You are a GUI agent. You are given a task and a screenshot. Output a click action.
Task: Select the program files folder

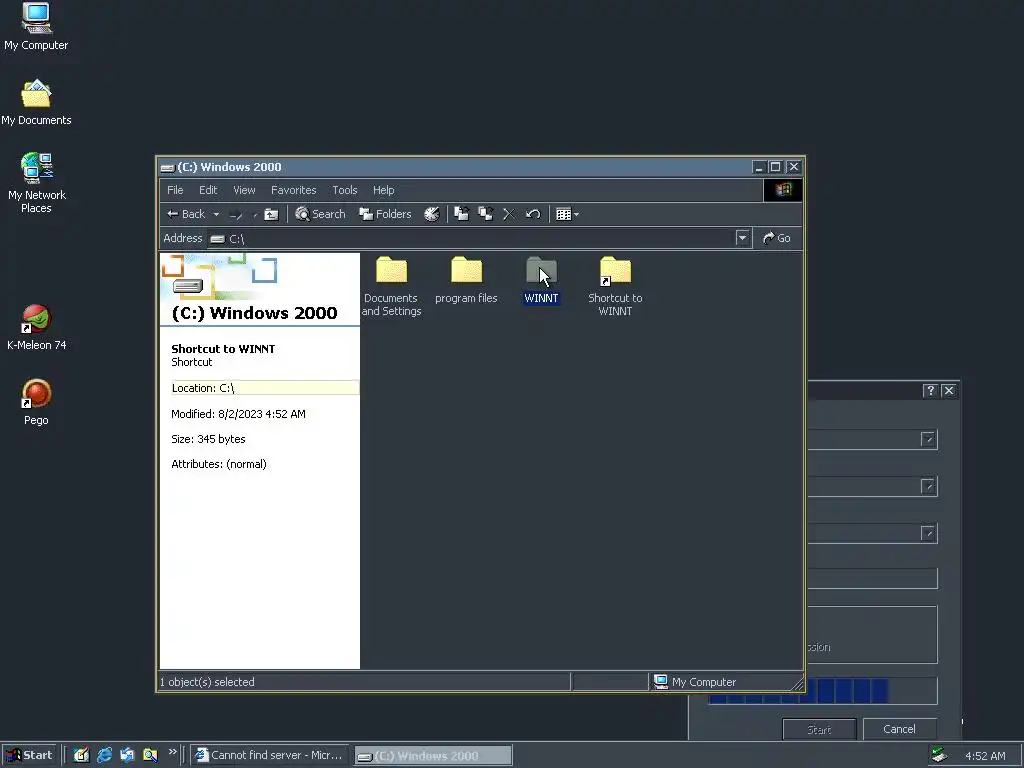pyautogui.click(x=466, y=281)
